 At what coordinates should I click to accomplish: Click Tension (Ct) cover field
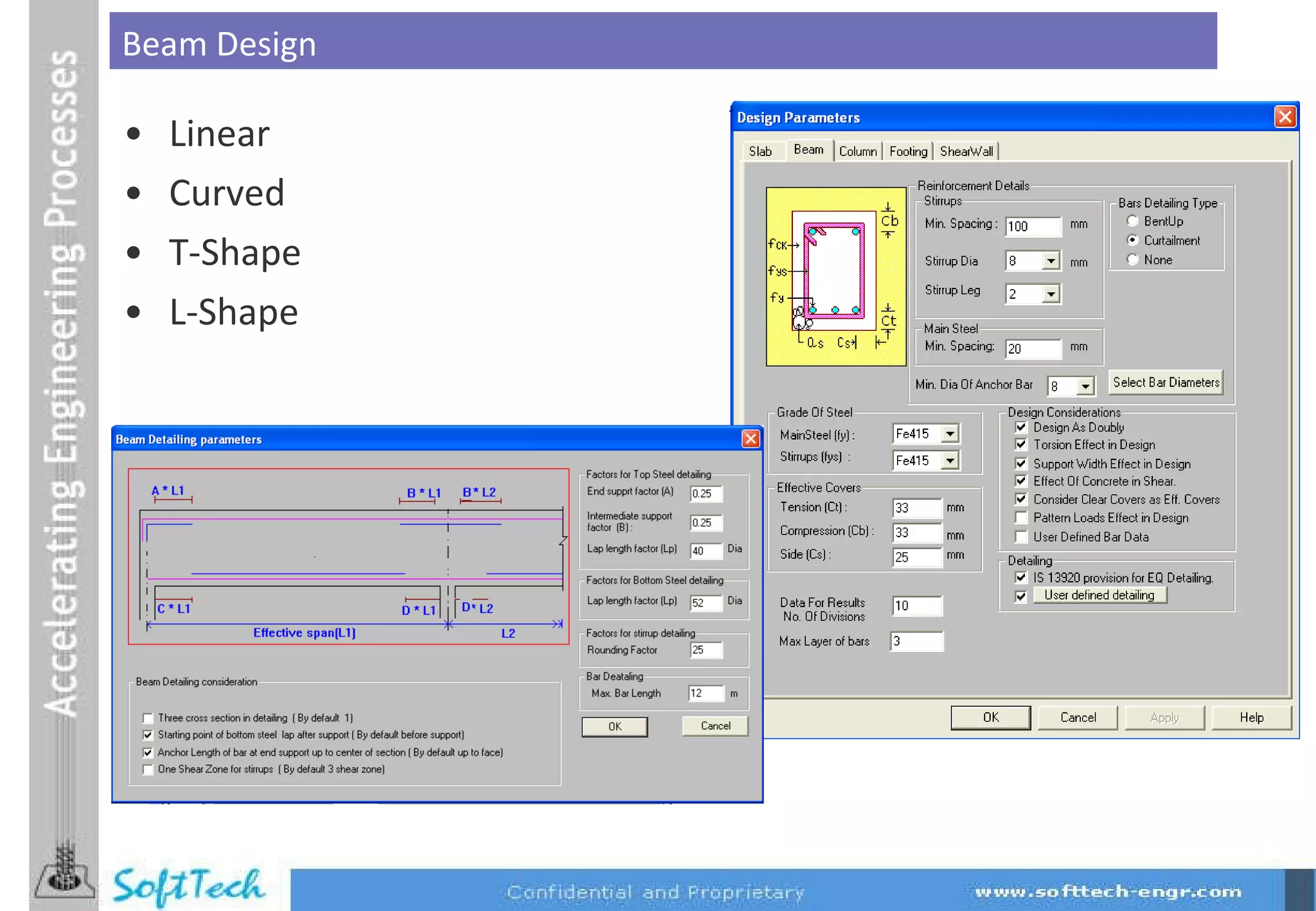(917, 508)
